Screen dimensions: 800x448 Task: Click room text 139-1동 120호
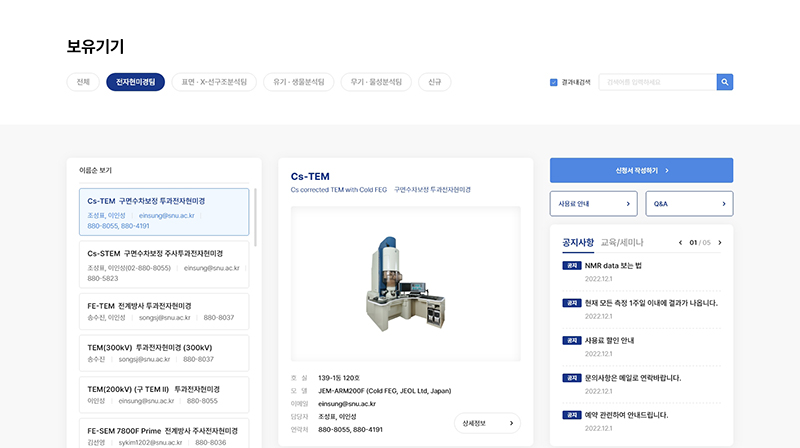[339, 378]
